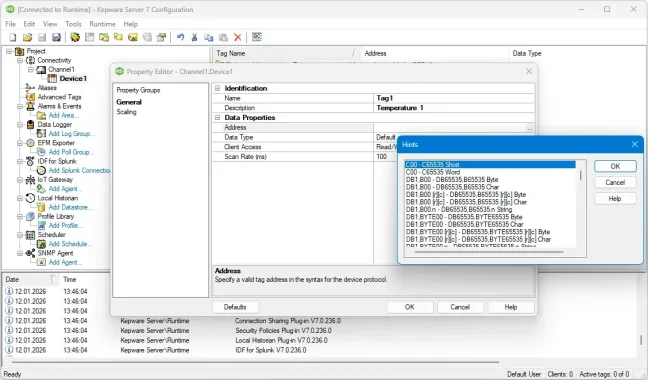The width and height of the screenshot is (648, 380).
Task: Click Cancel in the Hints dialog
Action: 615,182
